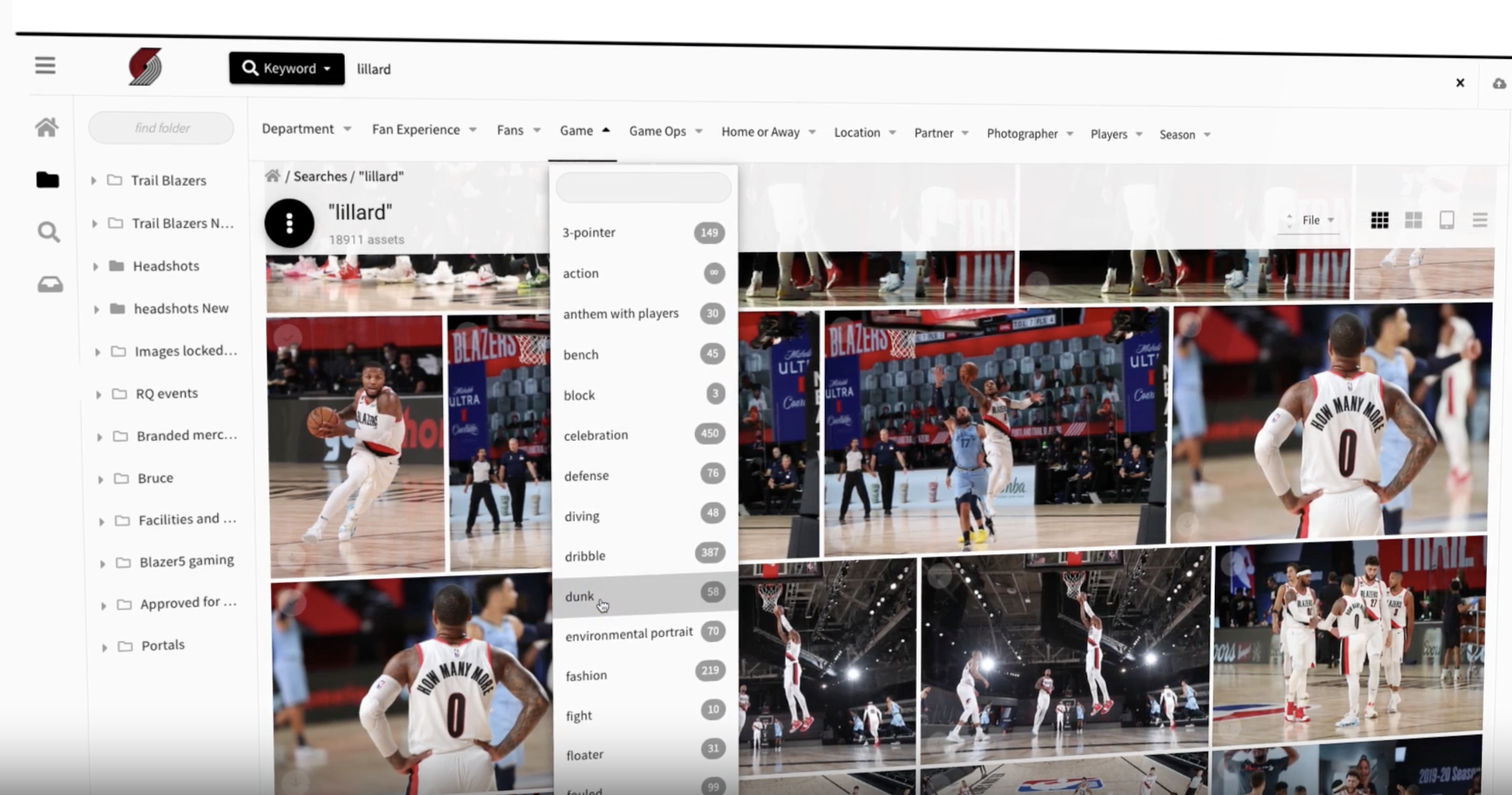Choose dribble in Game filter list
1512x795 pixels.
click(645, 554)
